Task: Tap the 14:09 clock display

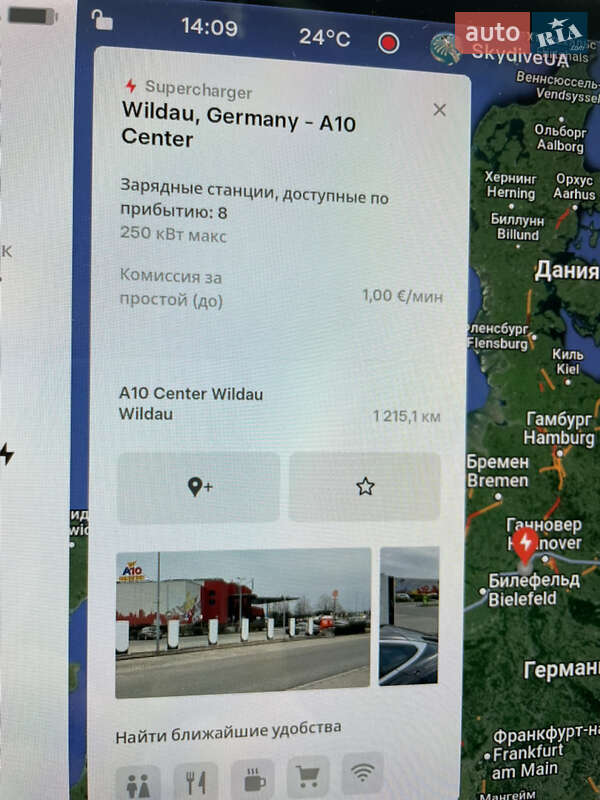Action: 210,27
